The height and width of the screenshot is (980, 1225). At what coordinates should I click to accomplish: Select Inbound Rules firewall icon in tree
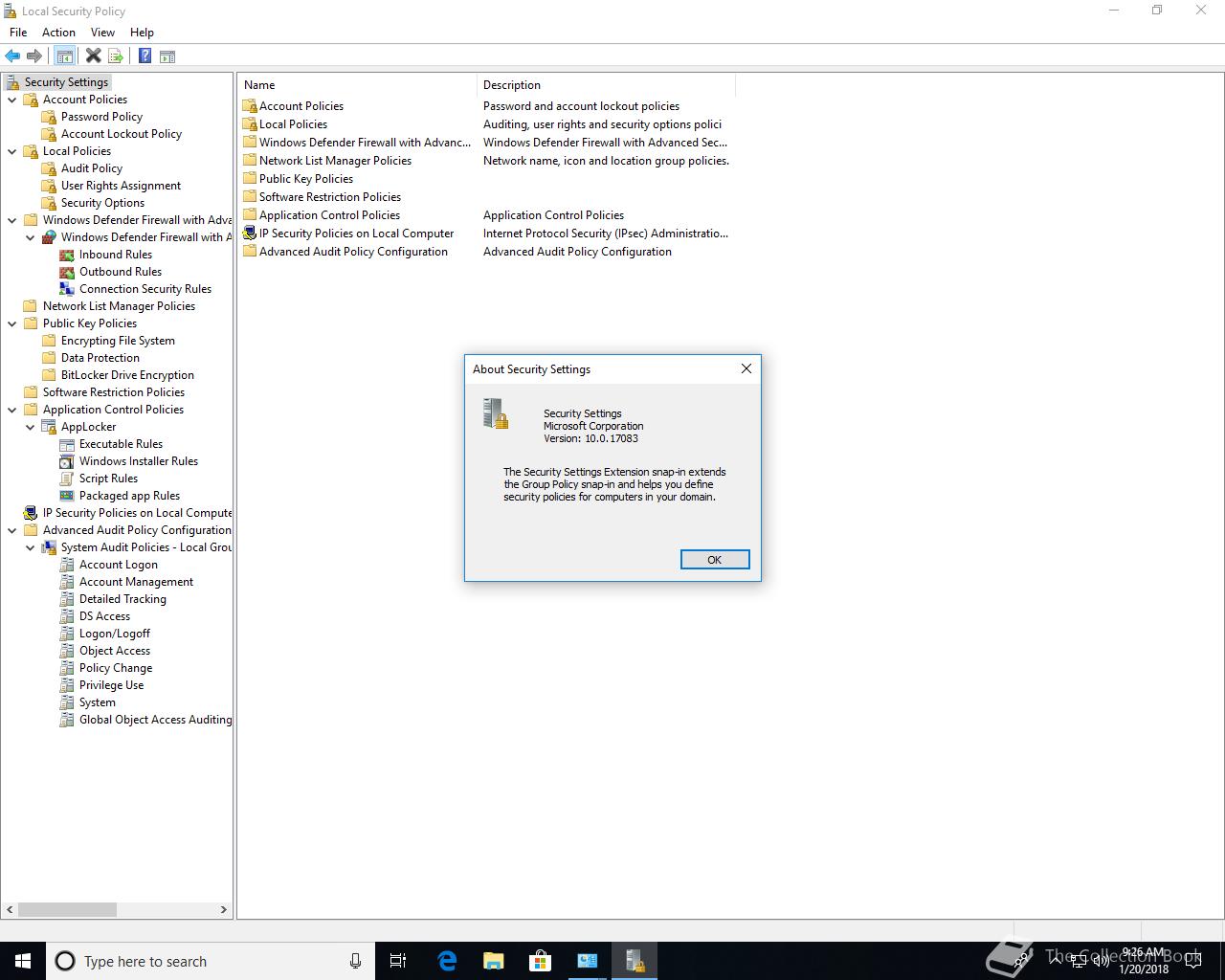[67, 255]
